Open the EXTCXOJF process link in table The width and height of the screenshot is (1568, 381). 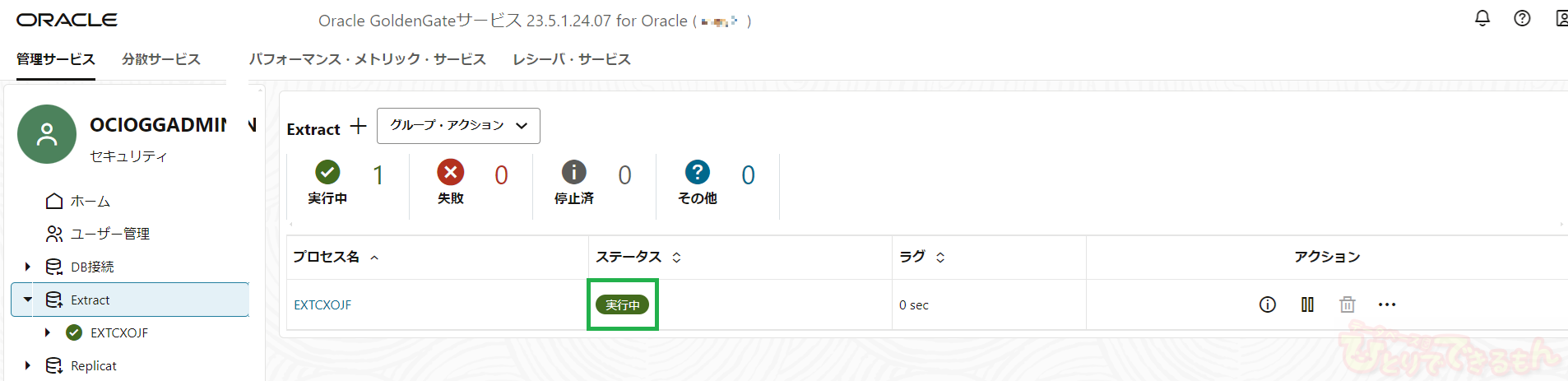tap(322, 304)
